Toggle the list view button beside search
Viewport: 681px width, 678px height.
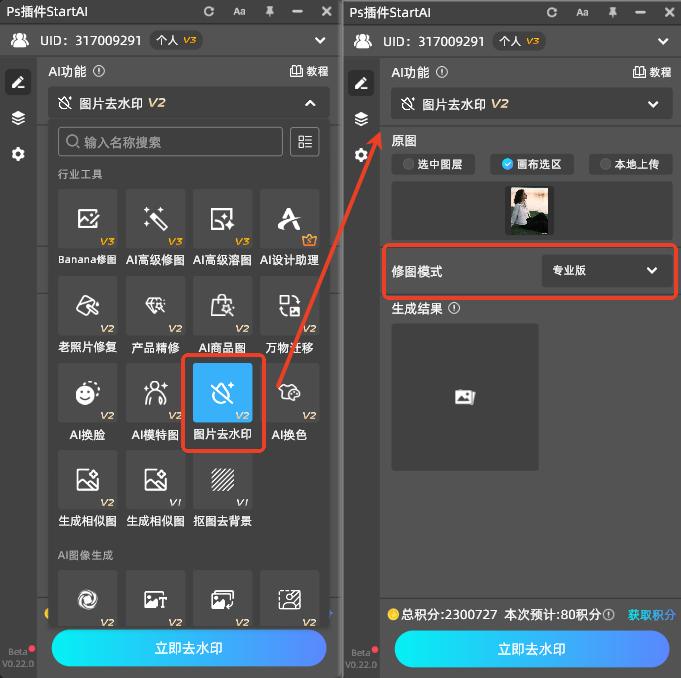click(304, 142)
